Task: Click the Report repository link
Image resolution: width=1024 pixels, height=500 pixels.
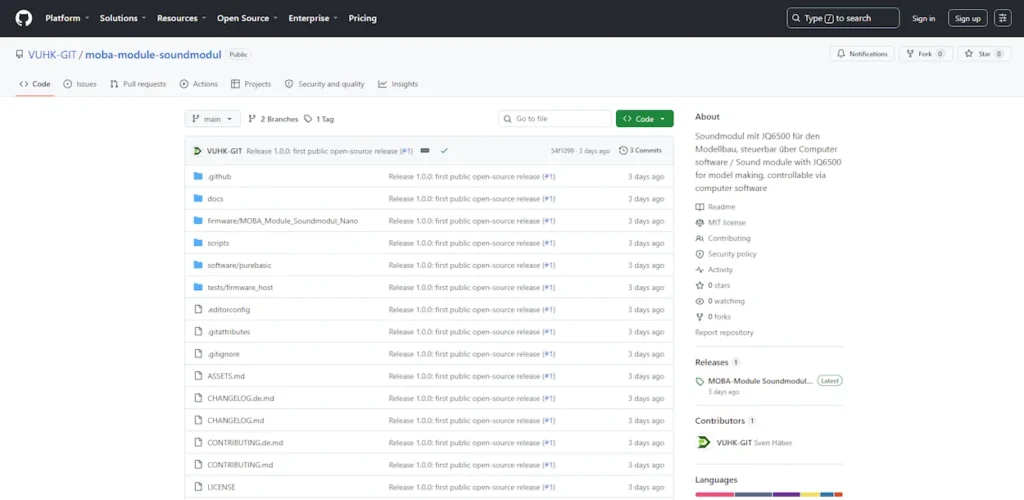Action: [724, 333]
